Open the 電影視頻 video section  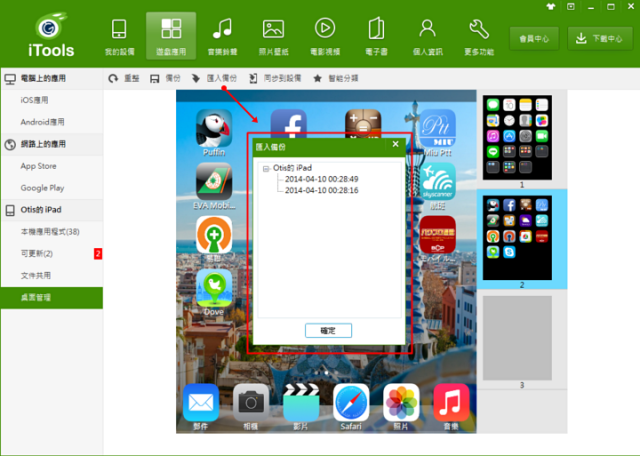pos(325,36)
